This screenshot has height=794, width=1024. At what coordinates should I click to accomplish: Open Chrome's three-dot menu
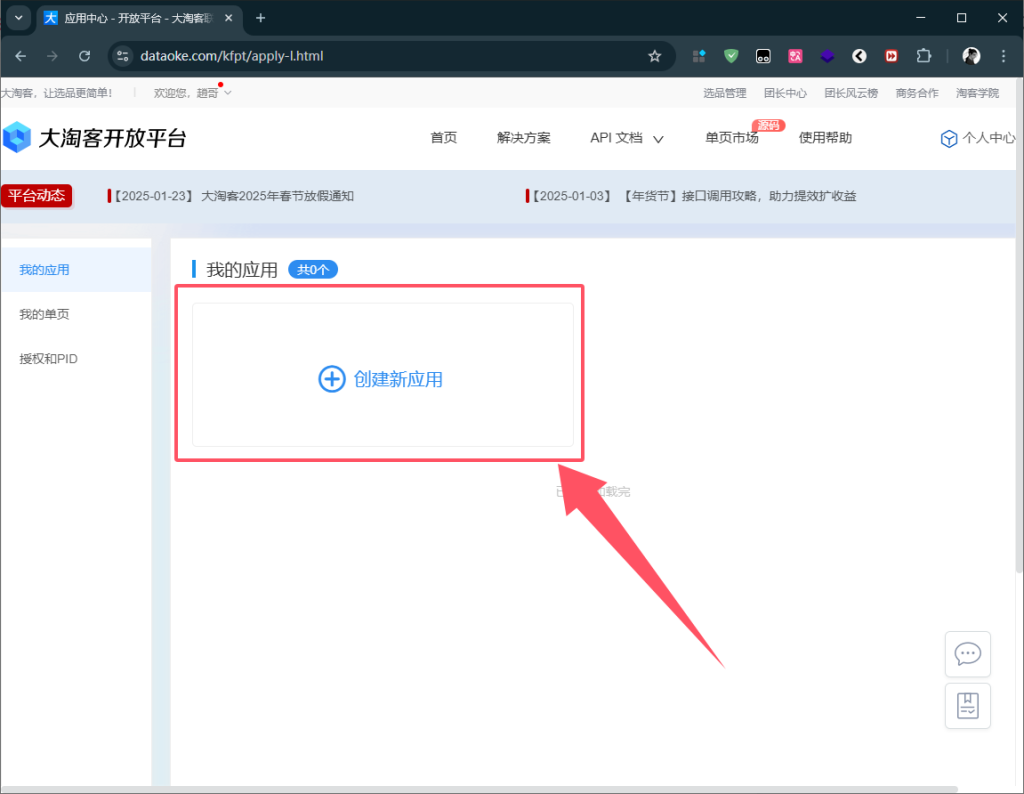pos(1003,56)
